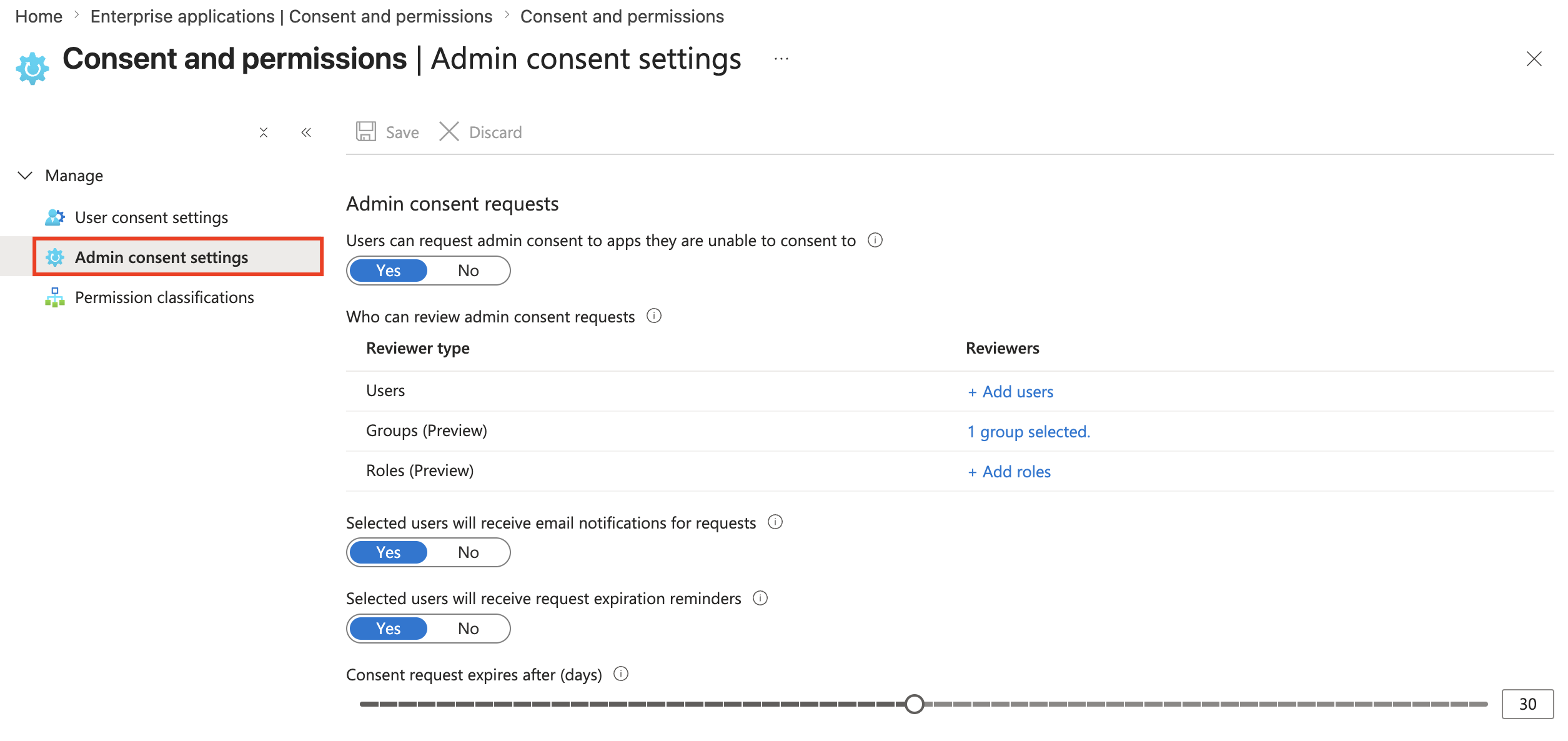The image size is (1568, 741).
Task: Click the Reviewer type column header
Action: click(418, 348)
